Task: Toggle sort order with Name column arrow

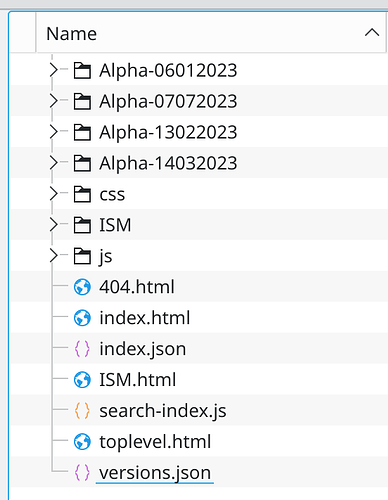Action: point(372,33)
